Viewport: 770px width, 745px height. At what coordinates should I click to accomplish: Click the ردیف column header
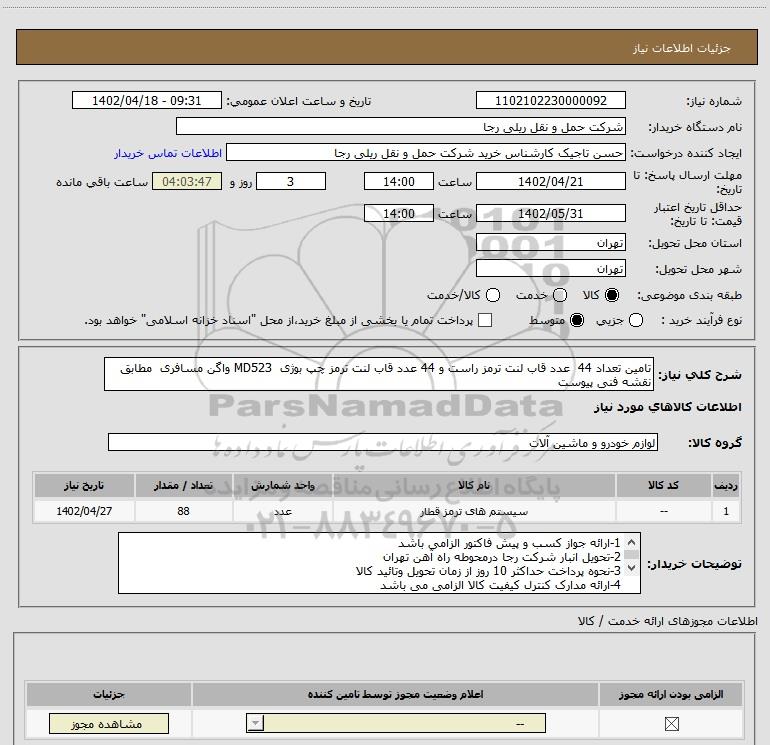(x=726, y=485)
